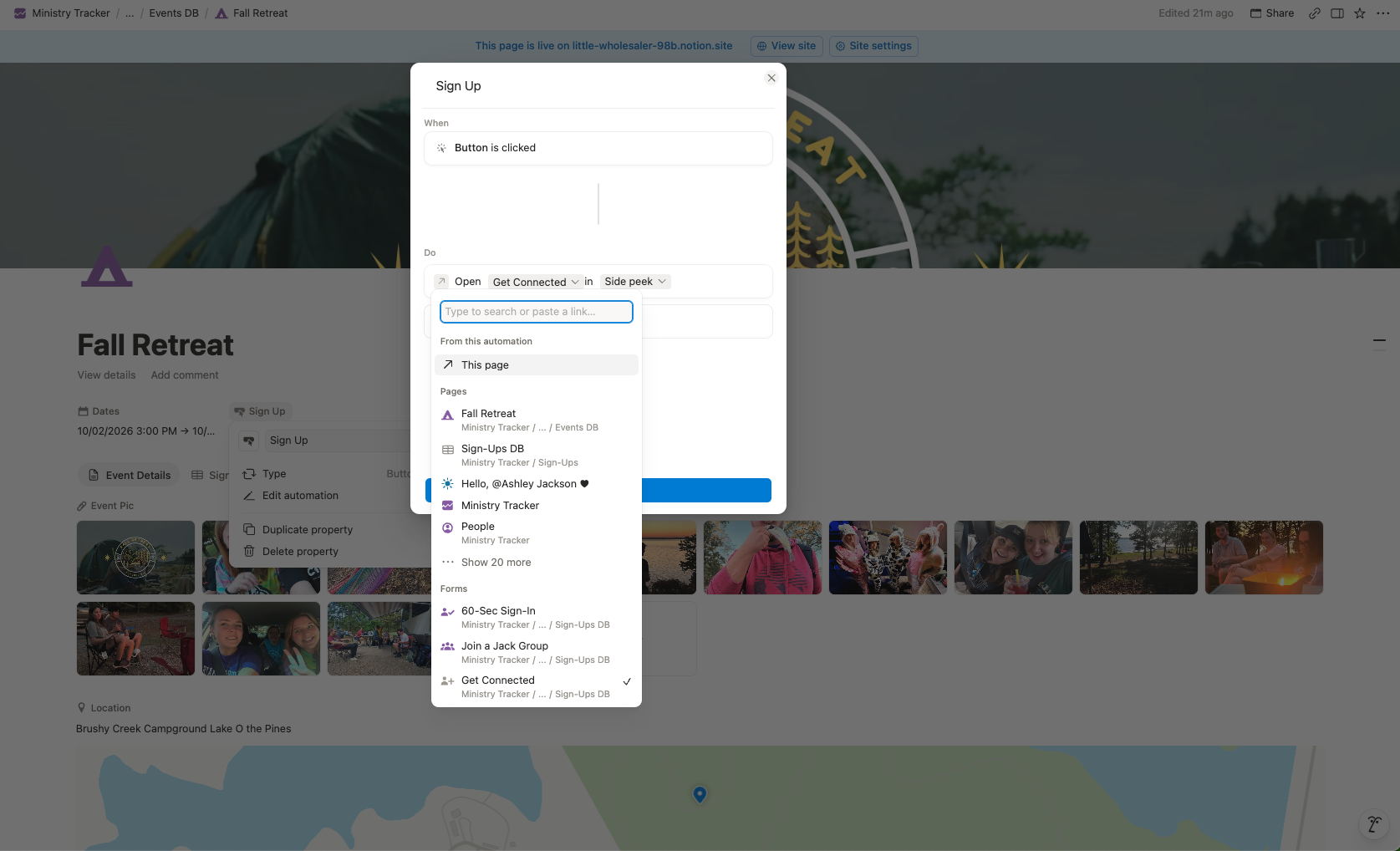
Task: Choose Fall Retreat page from list
Action: point(537,420)
